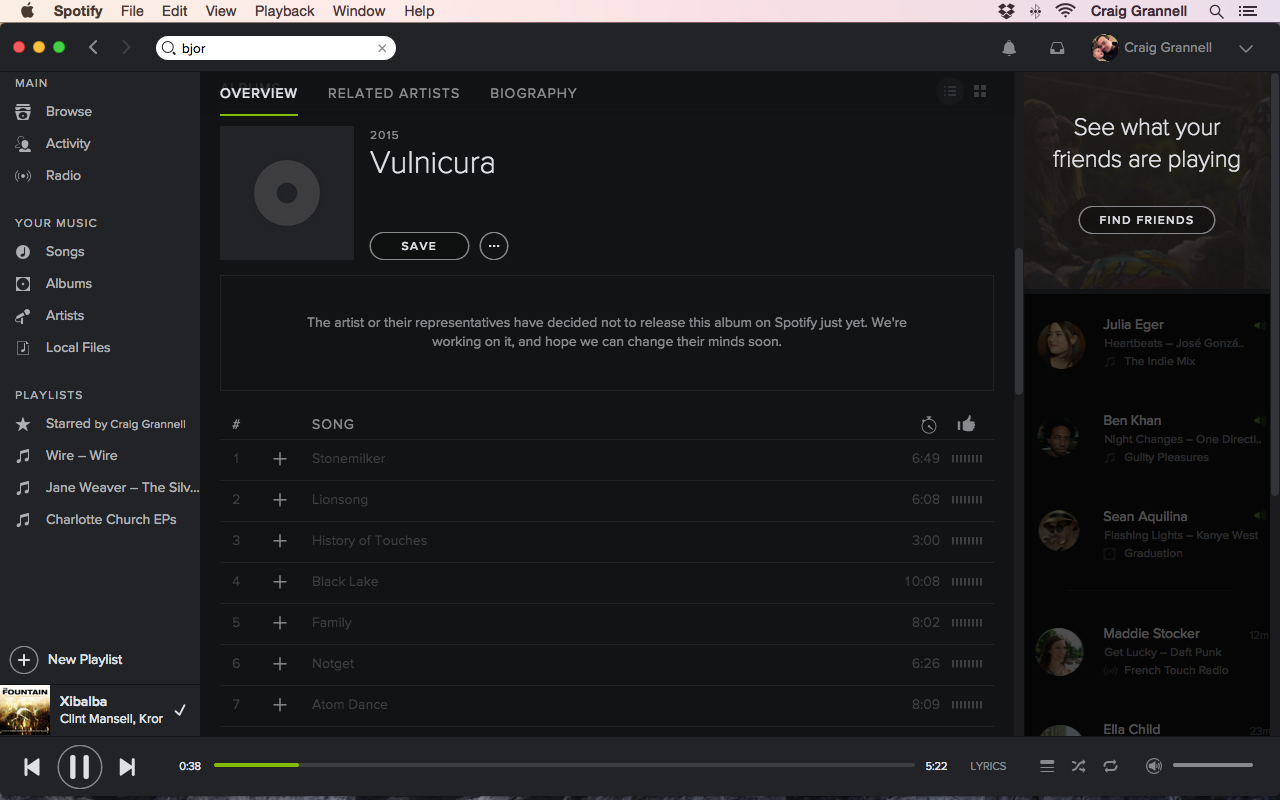Open Radio in the sidebar
1280x800 pixels.
click(63, 176)
